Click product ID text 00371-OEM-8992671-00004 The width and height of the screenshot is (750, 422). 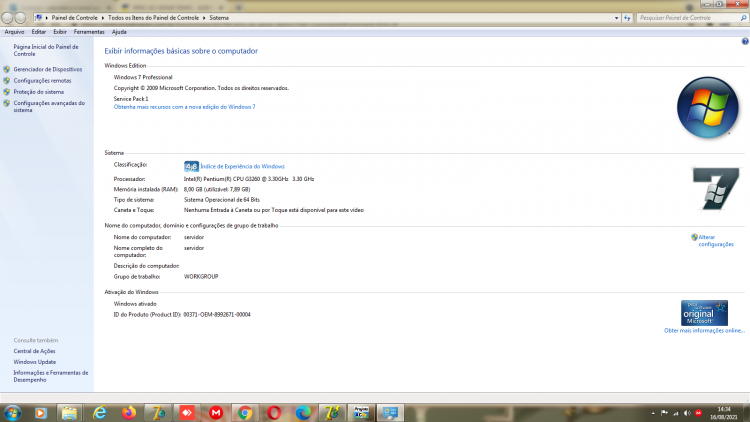coord(217,315)
